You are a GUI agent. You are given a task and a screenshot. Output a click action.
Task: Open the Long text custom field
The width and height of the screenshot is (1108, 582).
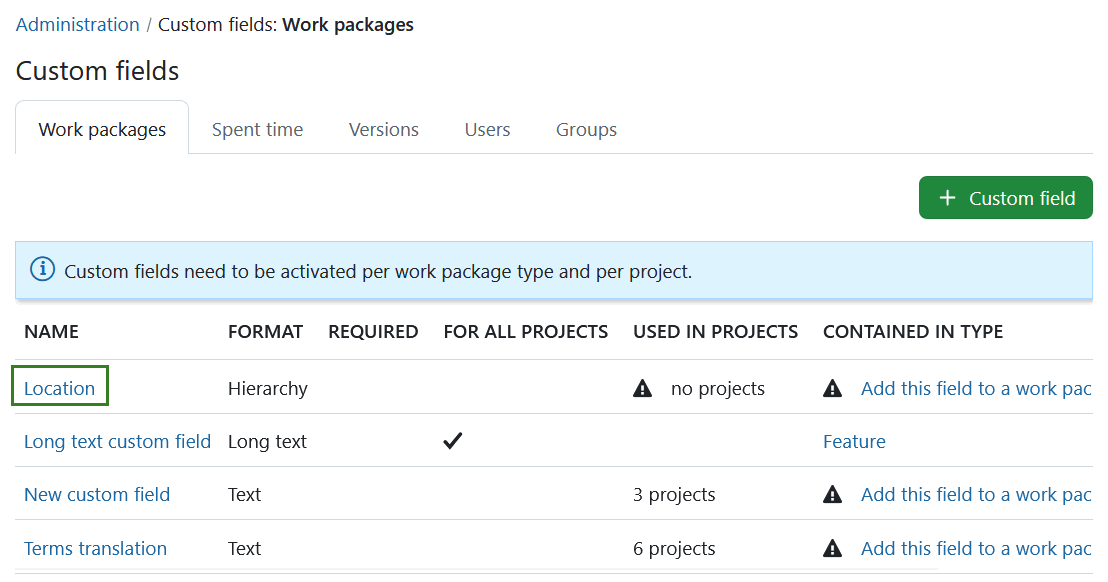pyautogui.click(x=117, y=440)
